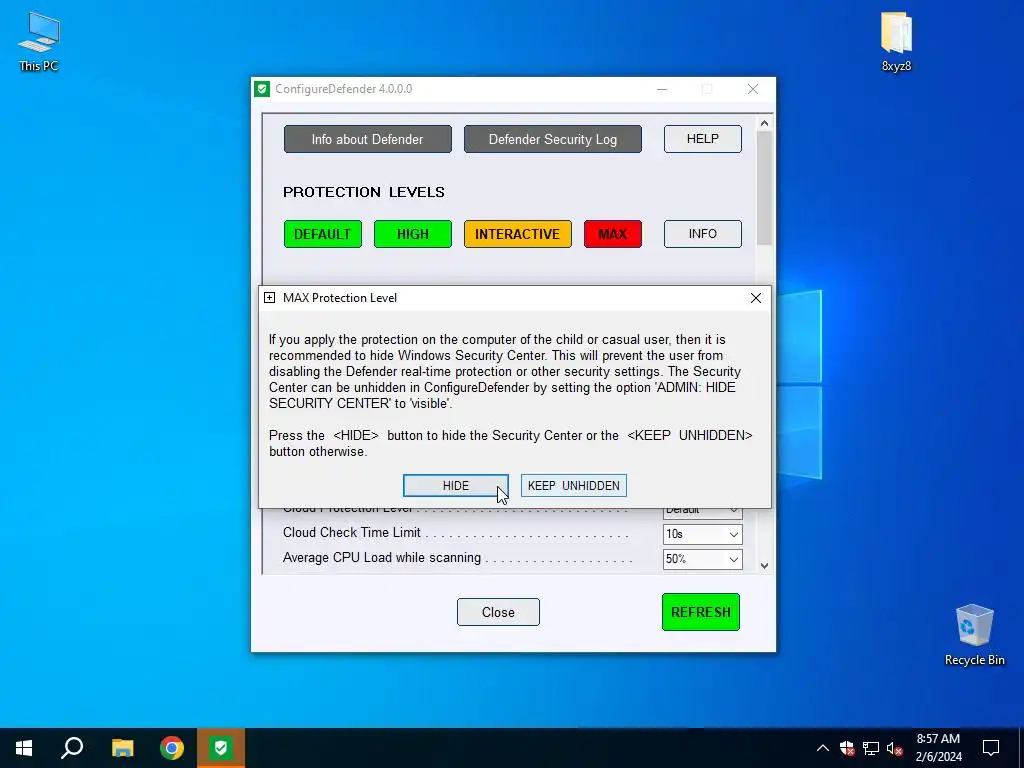Launch Google Chrome from taskbar
Screen dimensions: 1024x768
click(x=172, y=748)
